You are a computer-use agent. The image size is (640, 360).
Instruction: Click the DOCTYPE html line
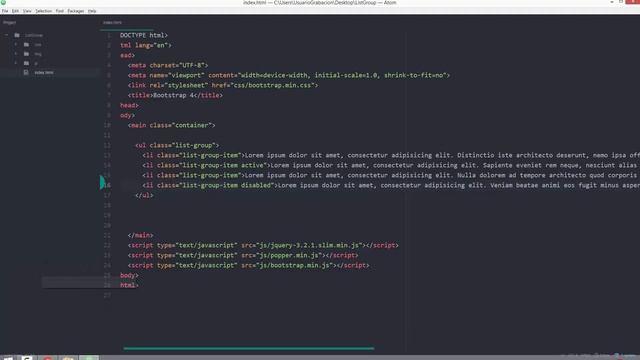[144, 35]
